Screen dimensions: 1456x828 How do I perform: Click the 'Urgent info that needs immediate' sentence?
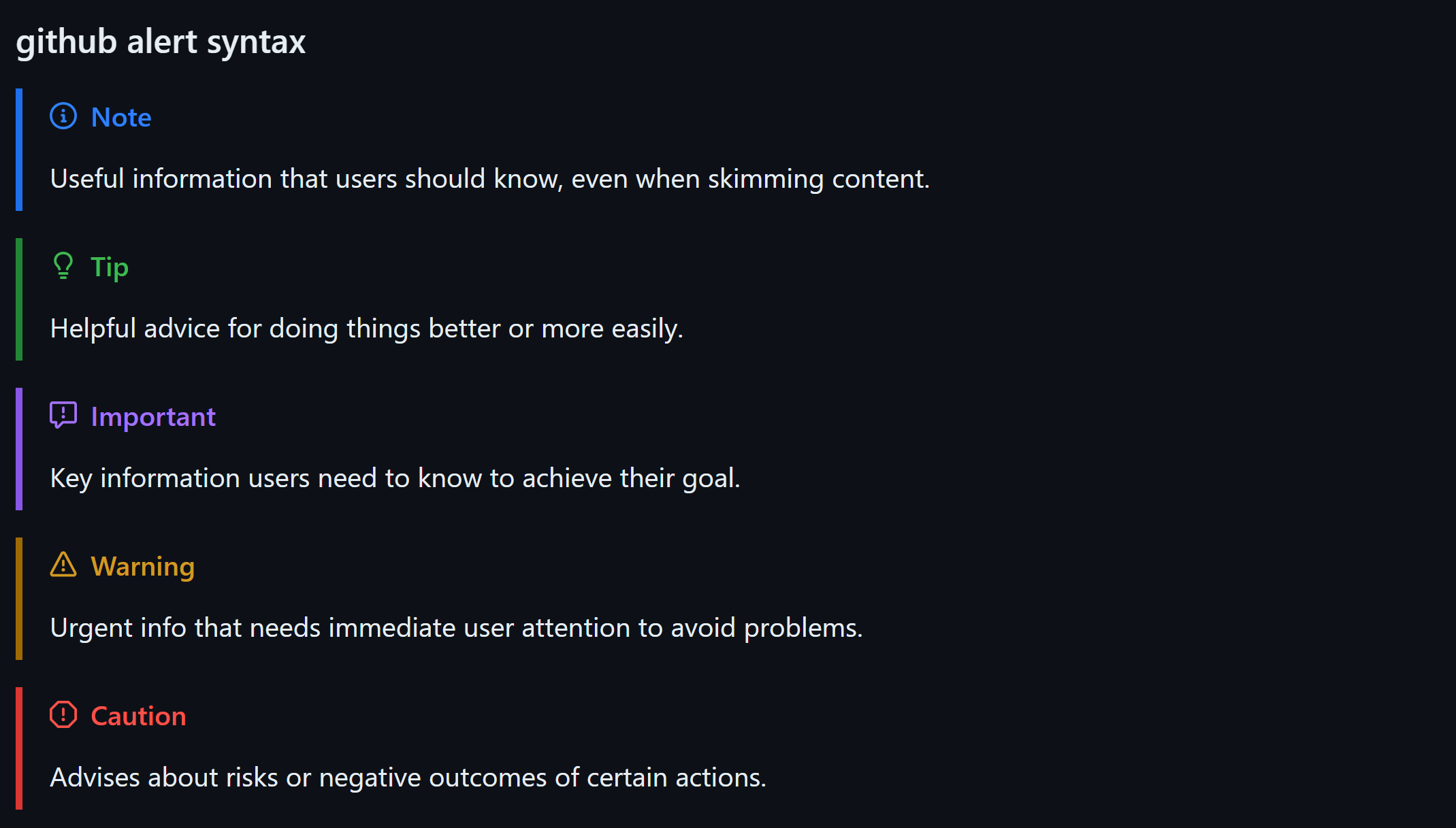(x=456, y=628)
